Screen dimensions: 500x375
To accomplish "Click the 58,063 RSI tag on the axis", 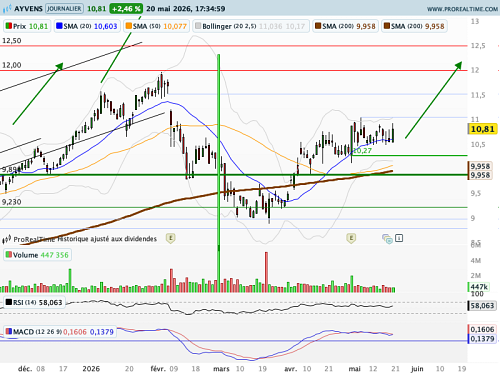I will pyautogui.click(x=482, y=306).
